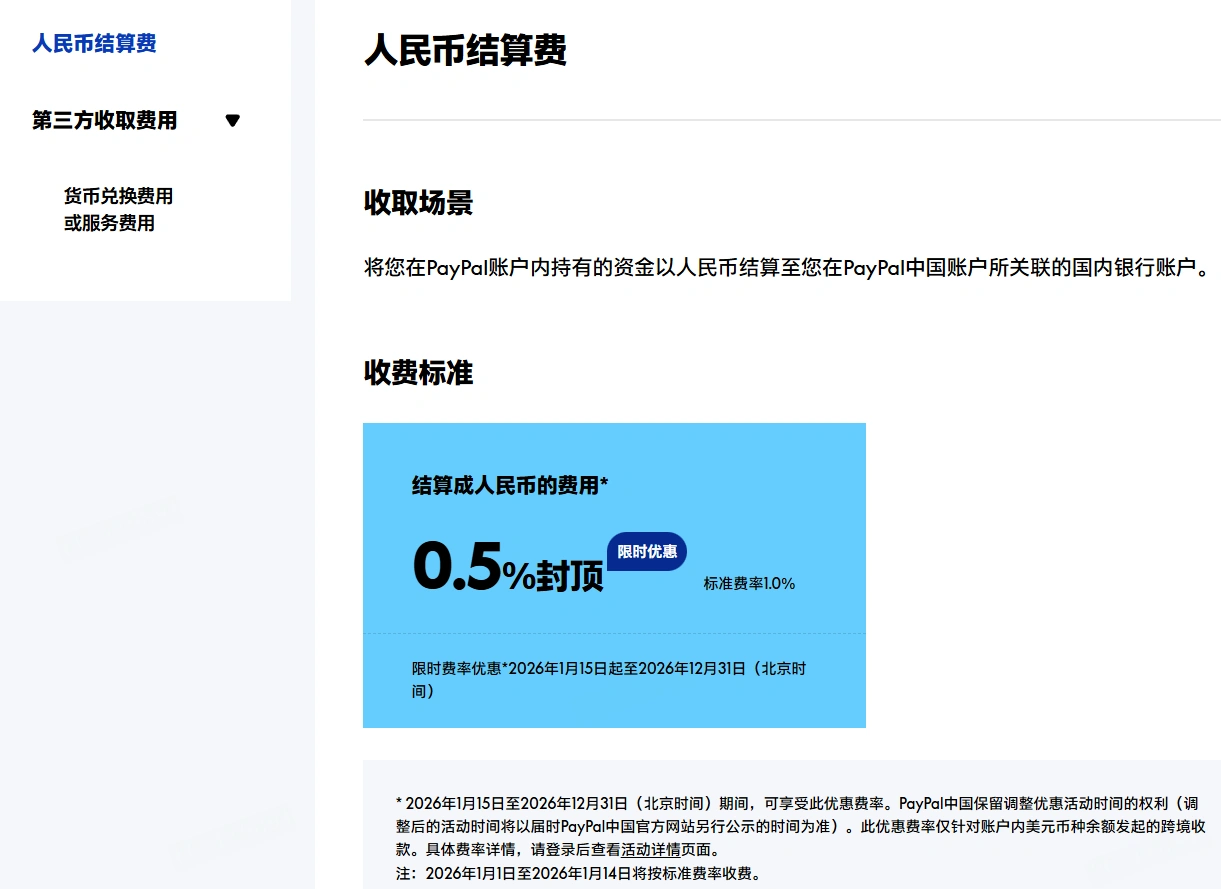Click the horizontal divider below the page title
The height and width of the screenshot is (889, 1221).
tap(790, 119)
